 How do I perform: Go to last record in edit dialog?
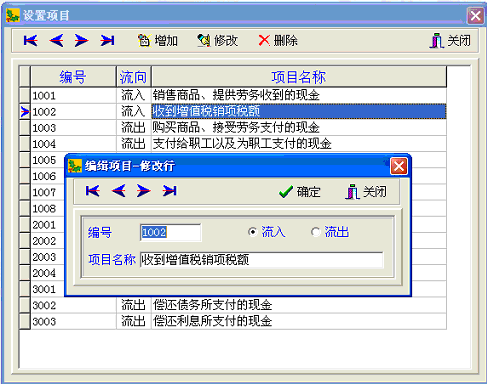pos(169,191)
